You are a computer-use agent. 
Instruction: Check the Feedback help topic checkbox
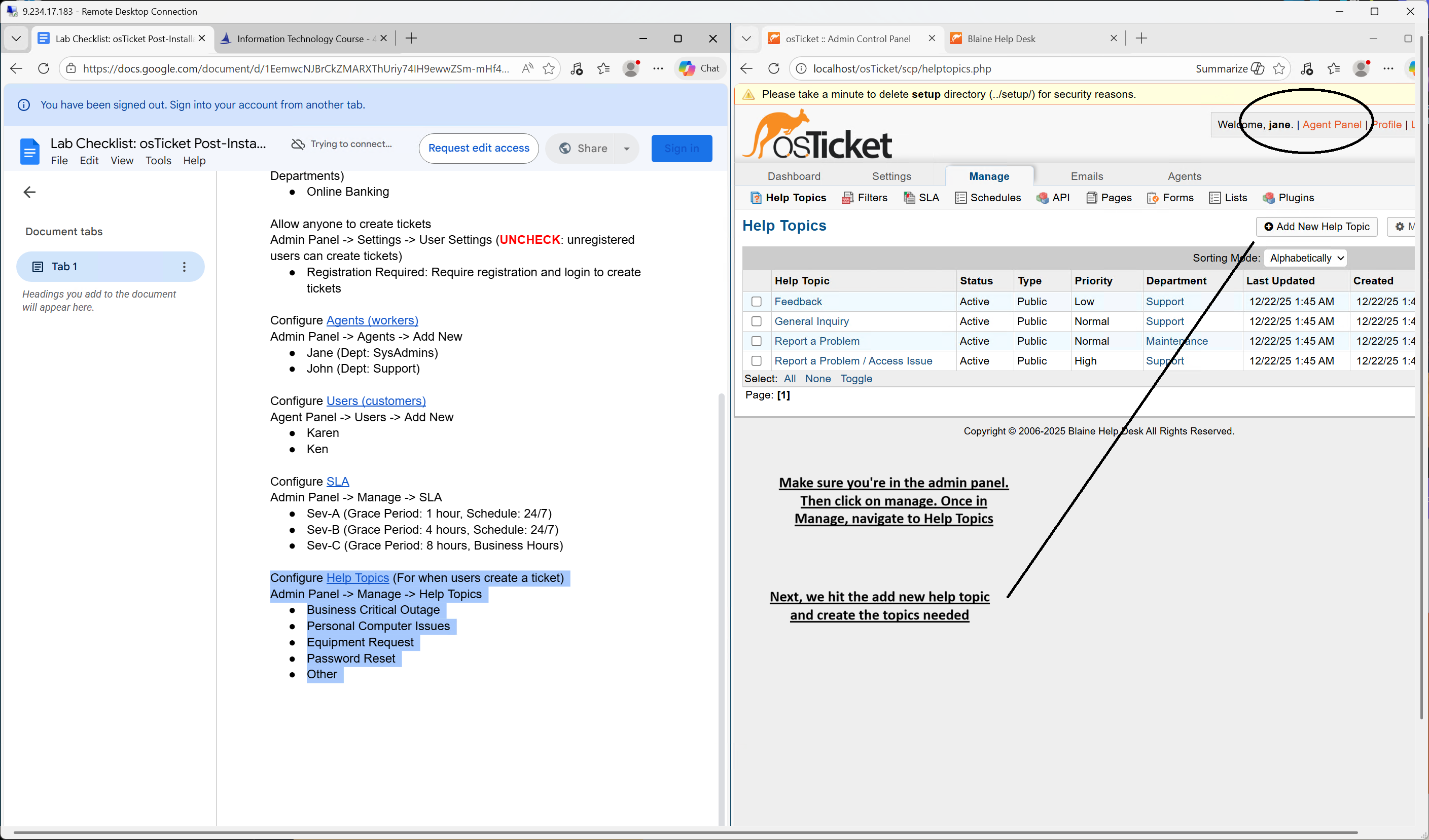(756, 302)
